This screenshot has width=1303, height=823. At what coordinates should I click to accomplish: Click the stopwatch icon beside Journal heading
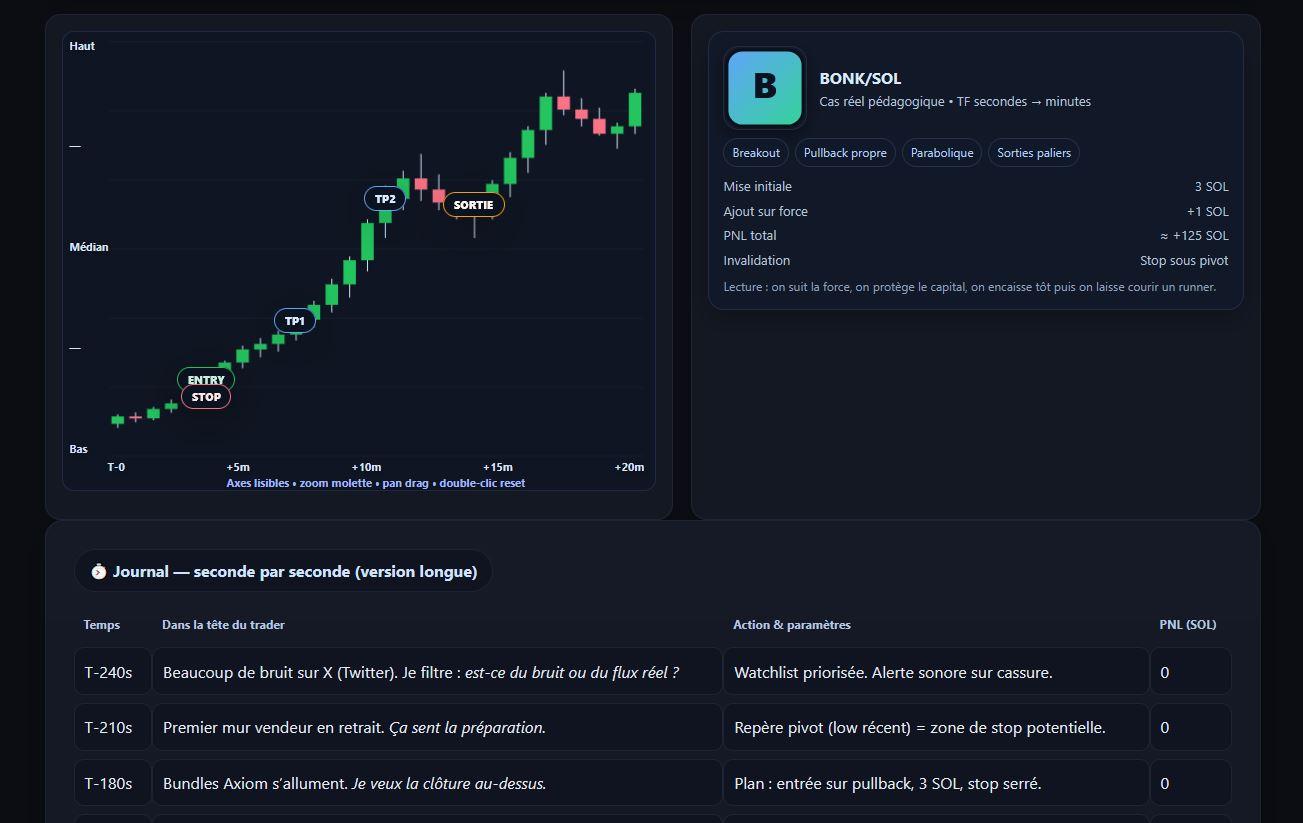pyautogui.click(x=98, y=572)
